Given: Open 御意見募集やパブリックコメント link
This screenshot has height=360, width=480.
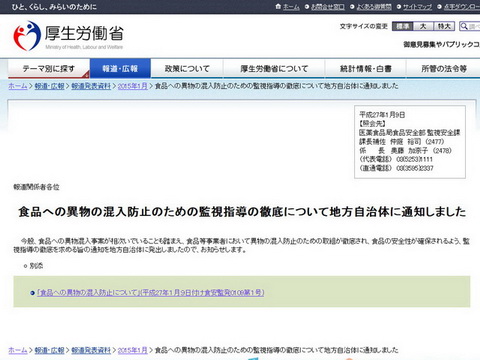Looking at the screenshot, I should click(442, 44).
